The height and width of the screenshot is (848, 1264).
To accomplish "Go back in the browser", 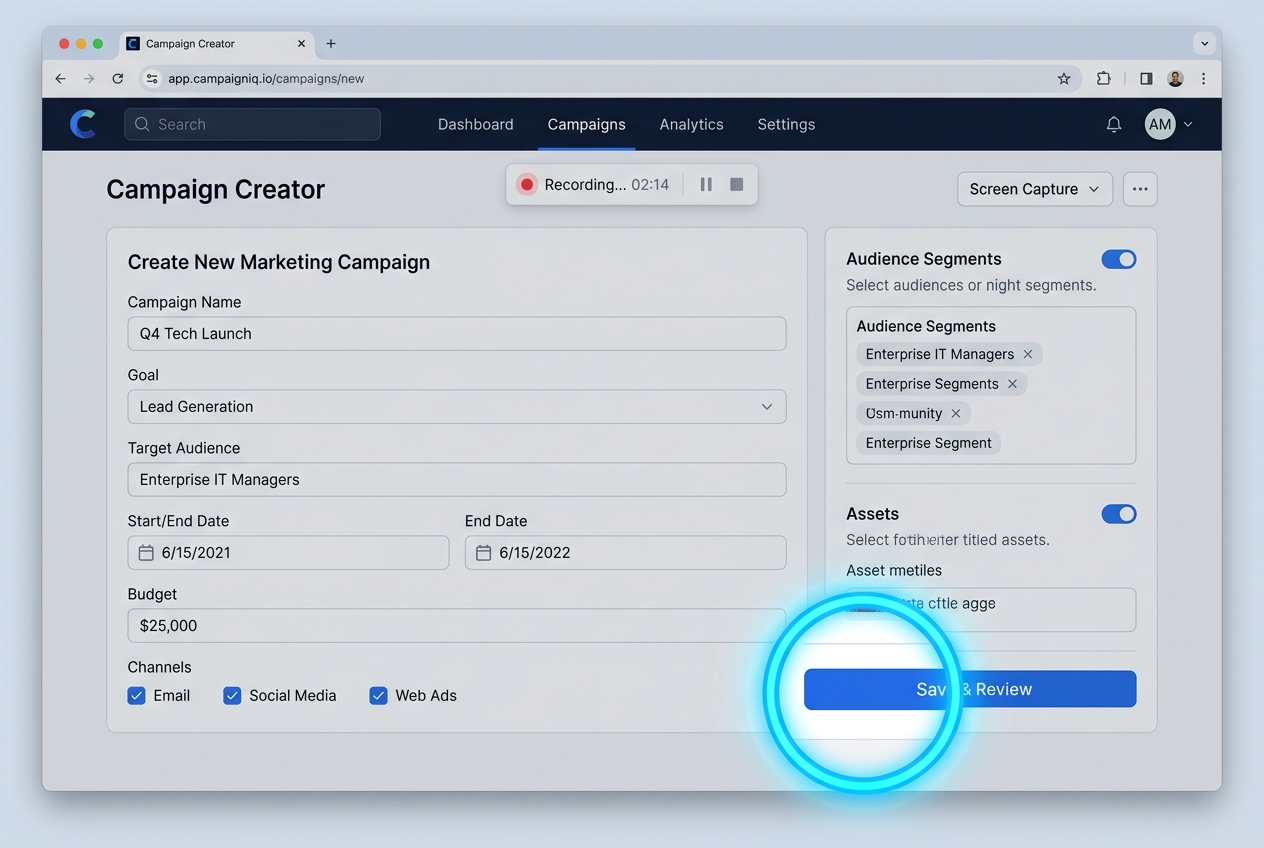I will [x=61, y=79].
